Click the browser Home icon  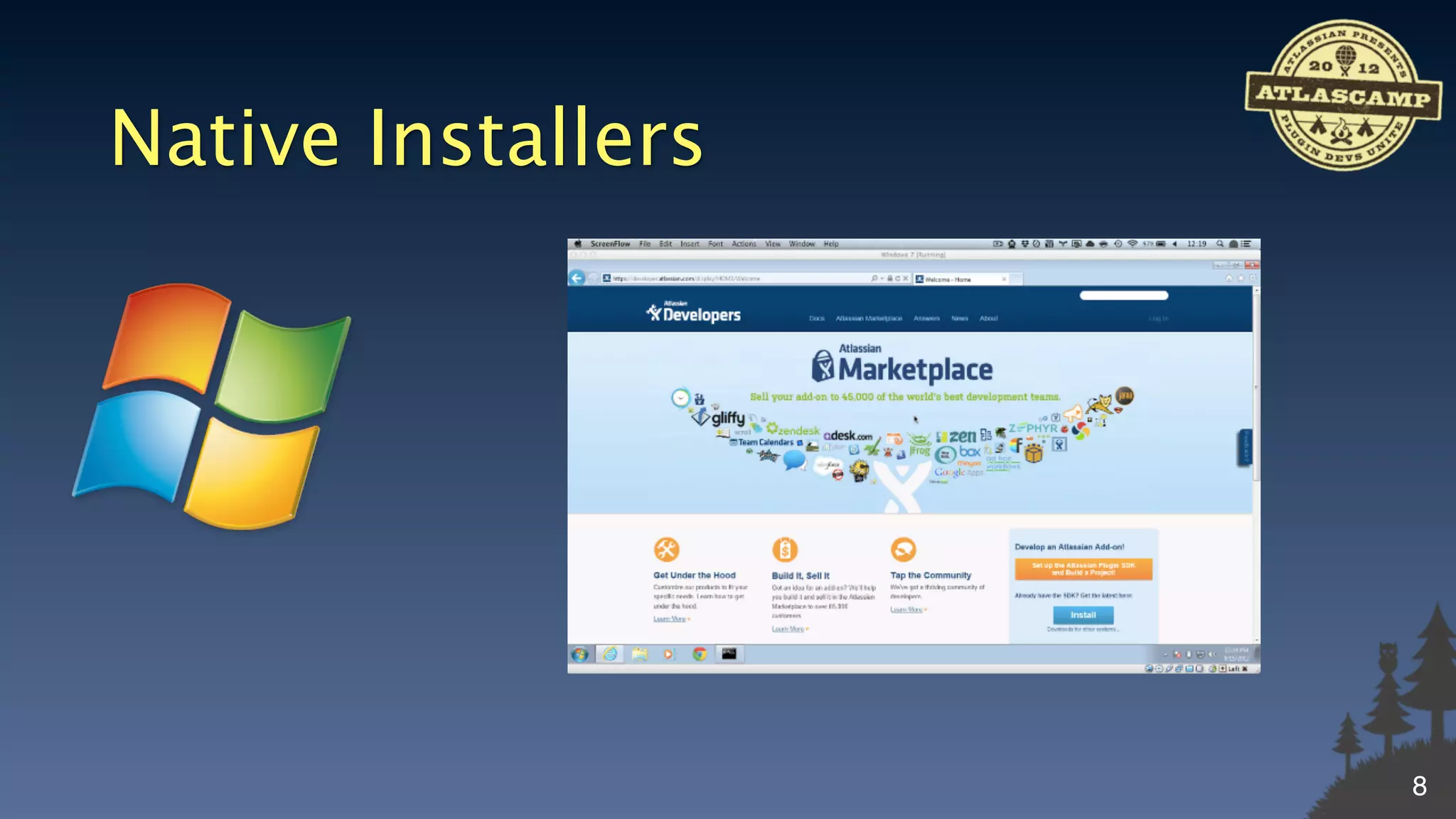(x=1228, y=279)
